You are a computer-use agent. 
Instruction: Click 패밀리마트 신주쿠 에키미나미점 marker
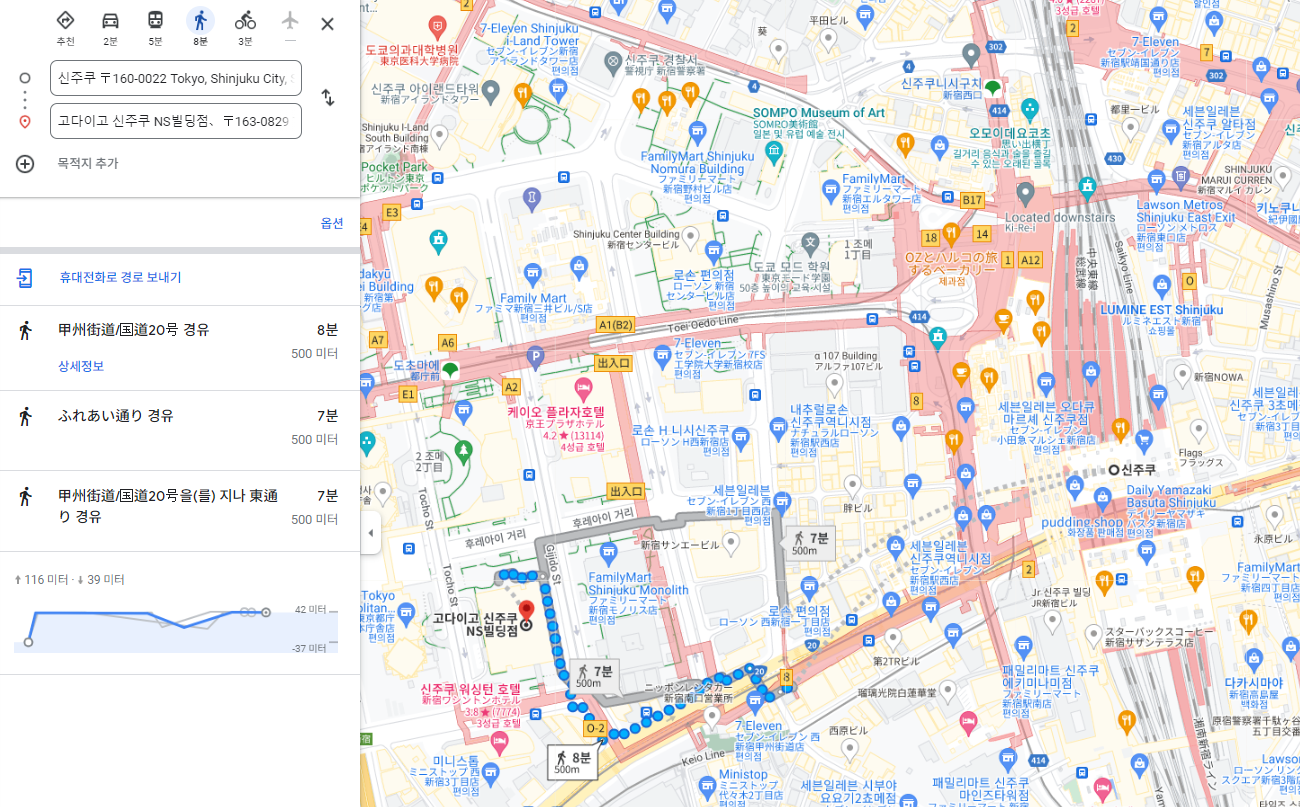tap(1022, 646)
